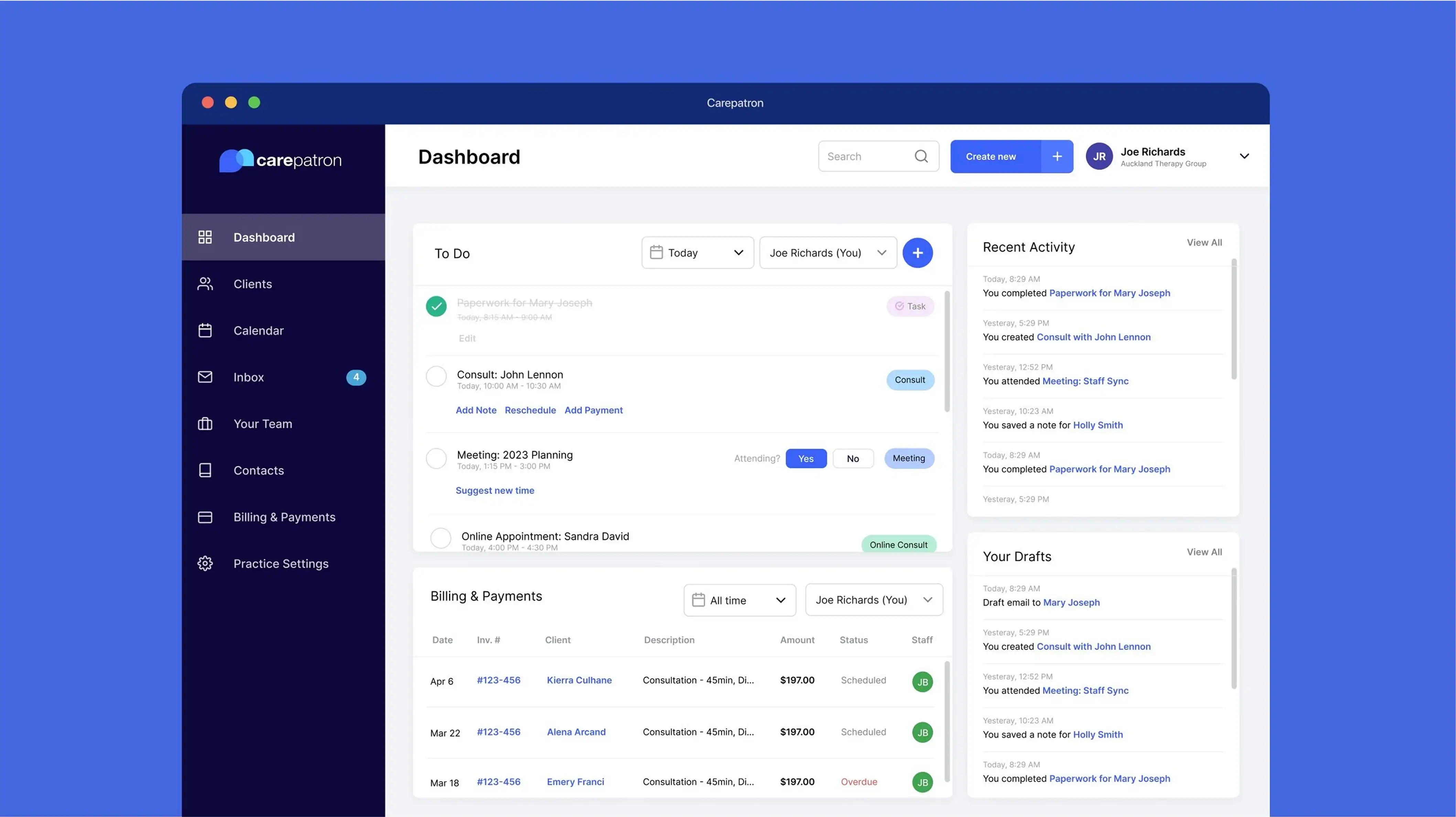Expand the account menu chevron
Viewport: 1456px width, 817px height.
pyautogui.click(x=1244, y=156)
